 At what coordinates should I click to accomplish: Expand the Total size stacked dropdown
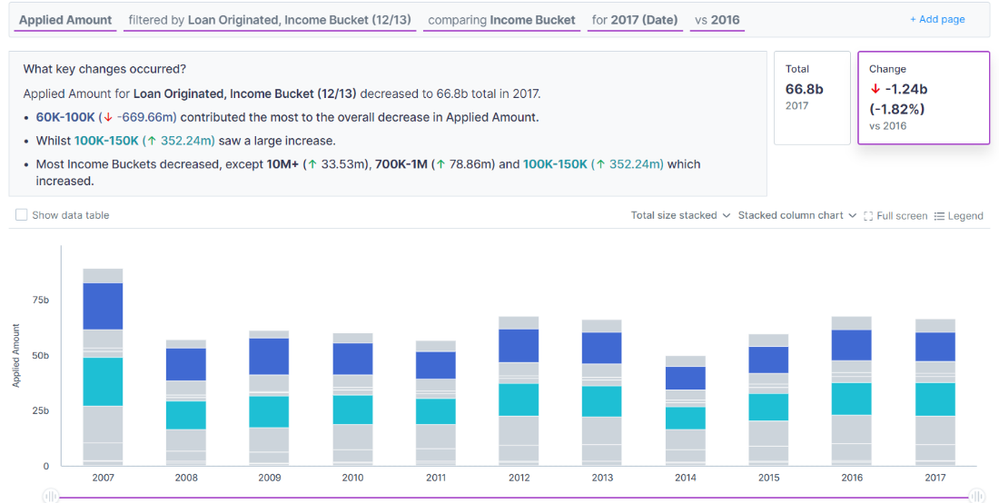(x=680, y=215)
